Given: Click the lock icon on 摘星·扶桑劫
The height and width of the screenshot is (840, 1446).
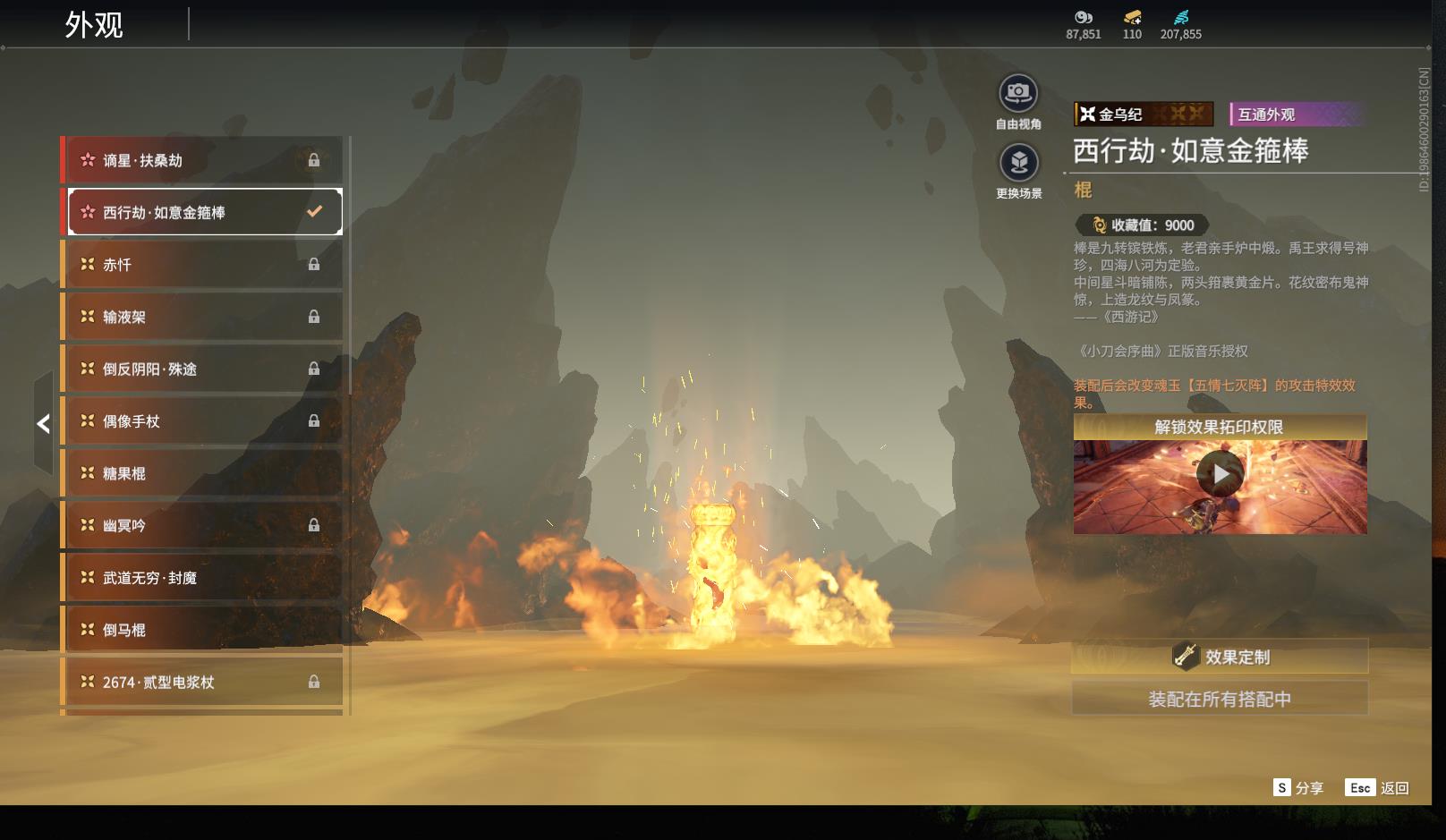Looking at the screenshot, I should [x=314, y=160].
